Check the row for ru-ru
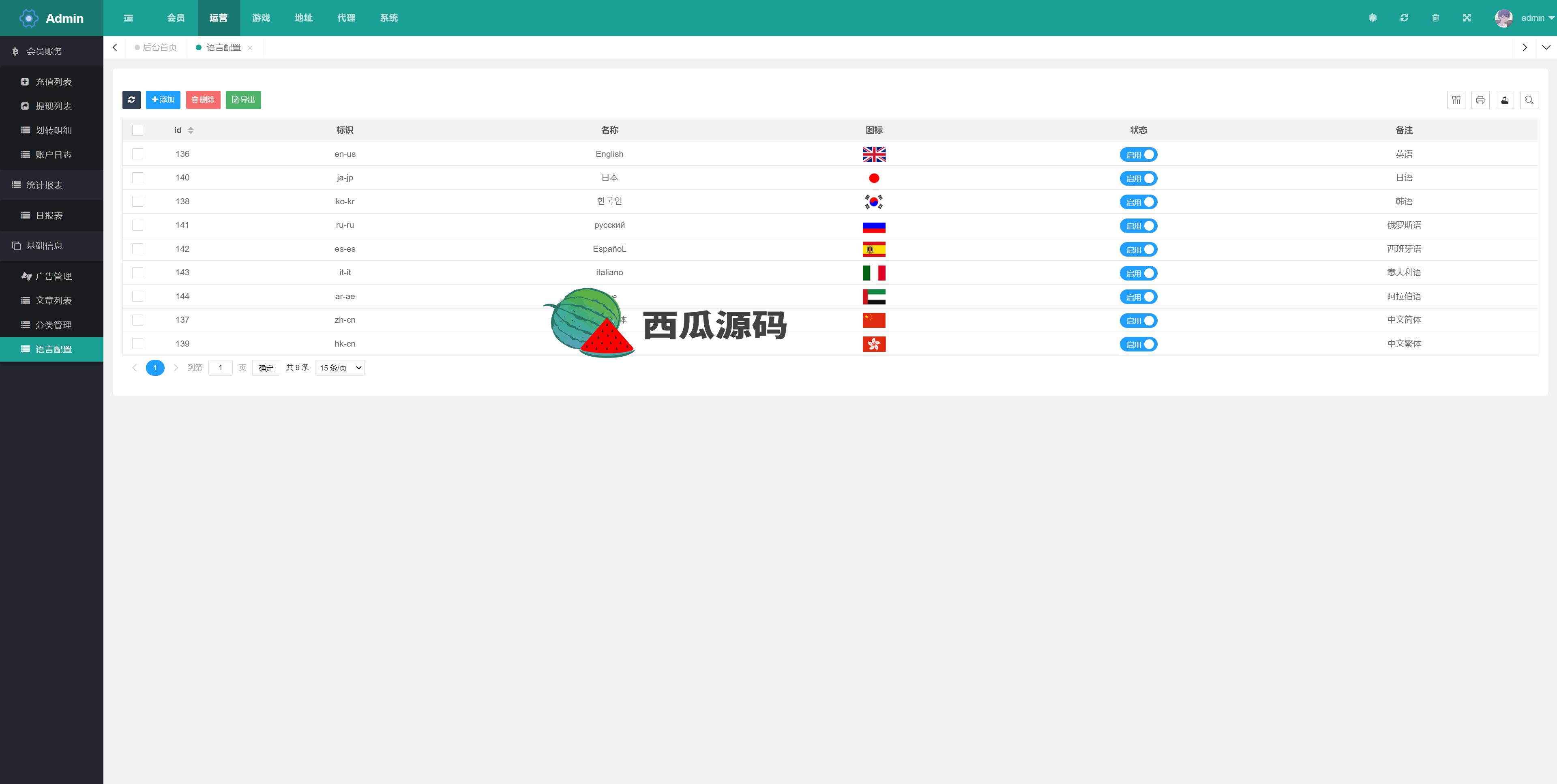 138,225
